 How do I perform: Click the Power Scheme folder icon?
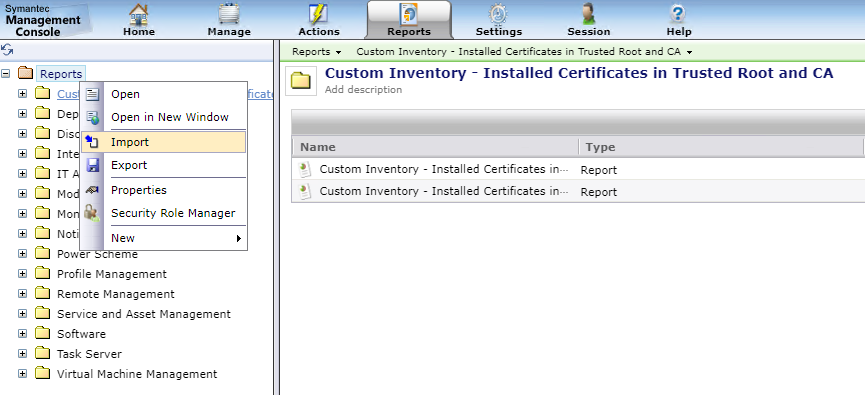pos(42,254)
